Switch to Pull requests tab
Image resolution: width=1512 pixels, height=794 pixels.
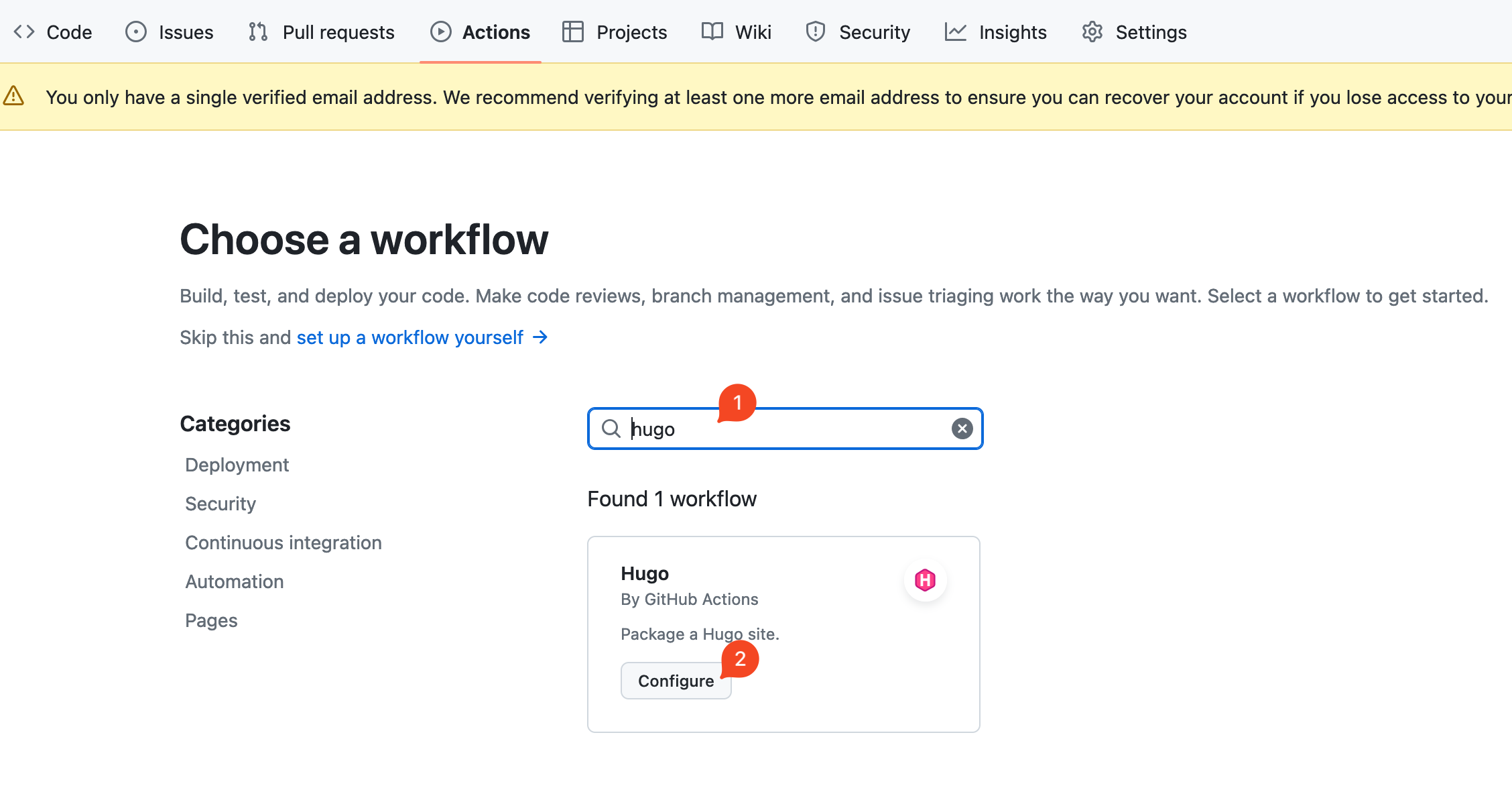pos(321,32)
